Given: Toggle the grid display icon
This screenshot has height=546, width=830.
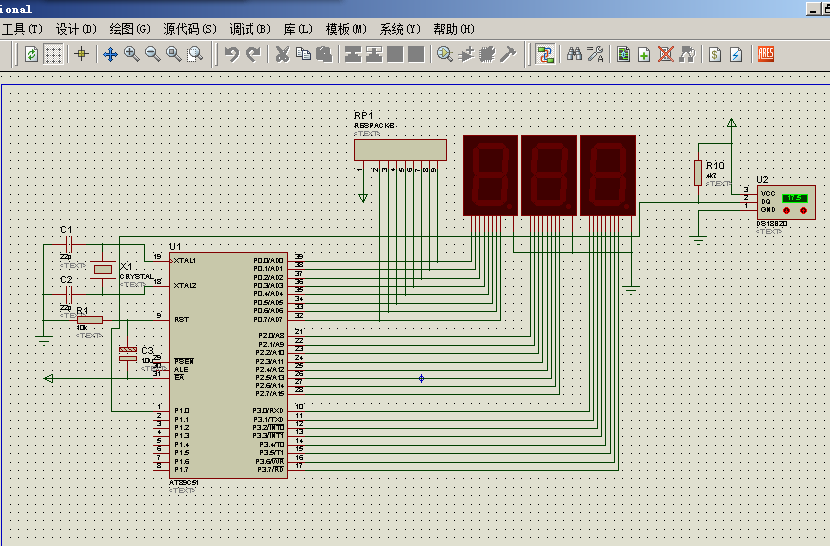Looking at the screenshot, I should (x=53, y=54).
